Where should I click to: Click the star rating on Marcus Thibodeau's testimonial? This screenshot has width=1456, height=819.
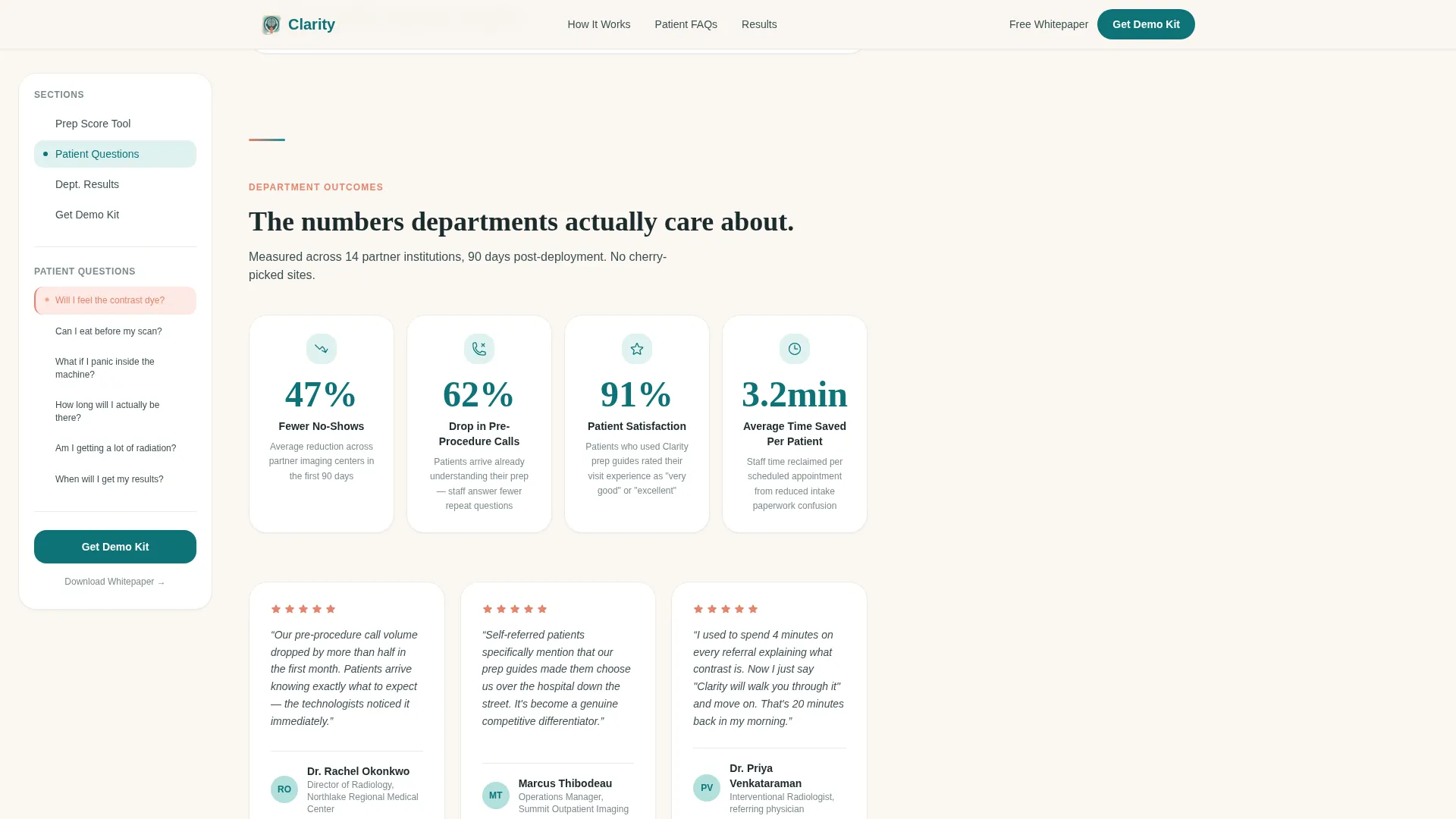click(x=515, y=609)
